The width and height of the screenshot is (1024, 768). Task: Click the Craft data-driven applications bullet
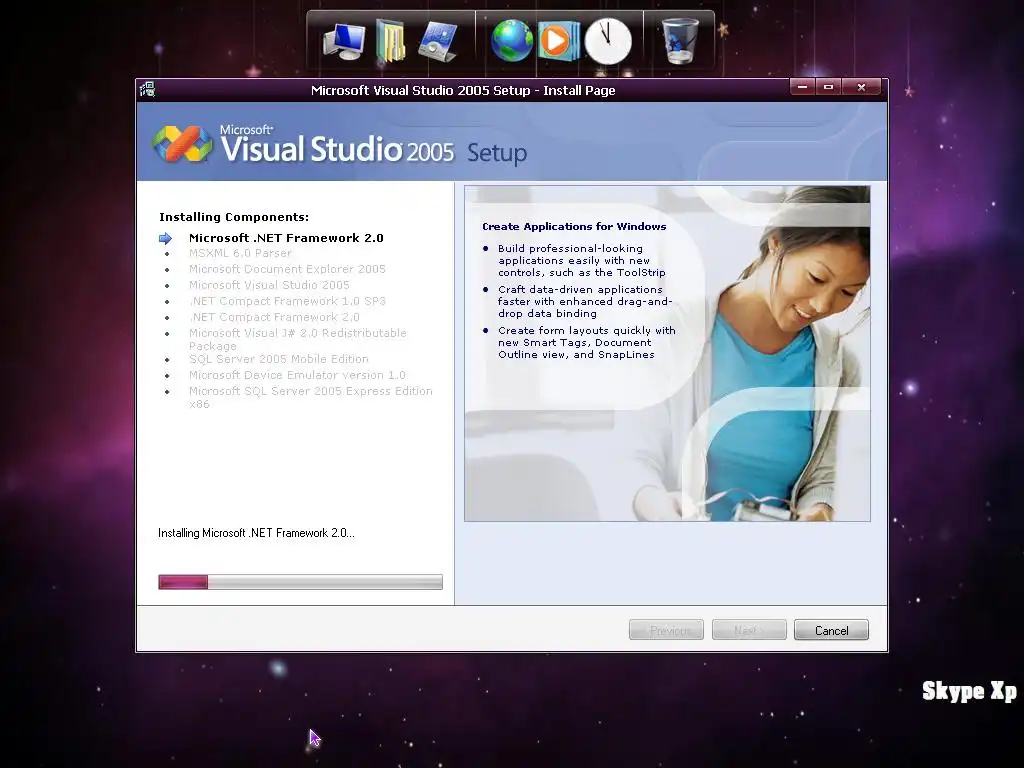click(584, 301)
